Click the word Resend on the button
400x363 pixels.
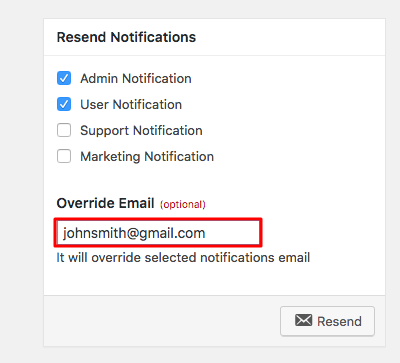click(x=339, y=321)
